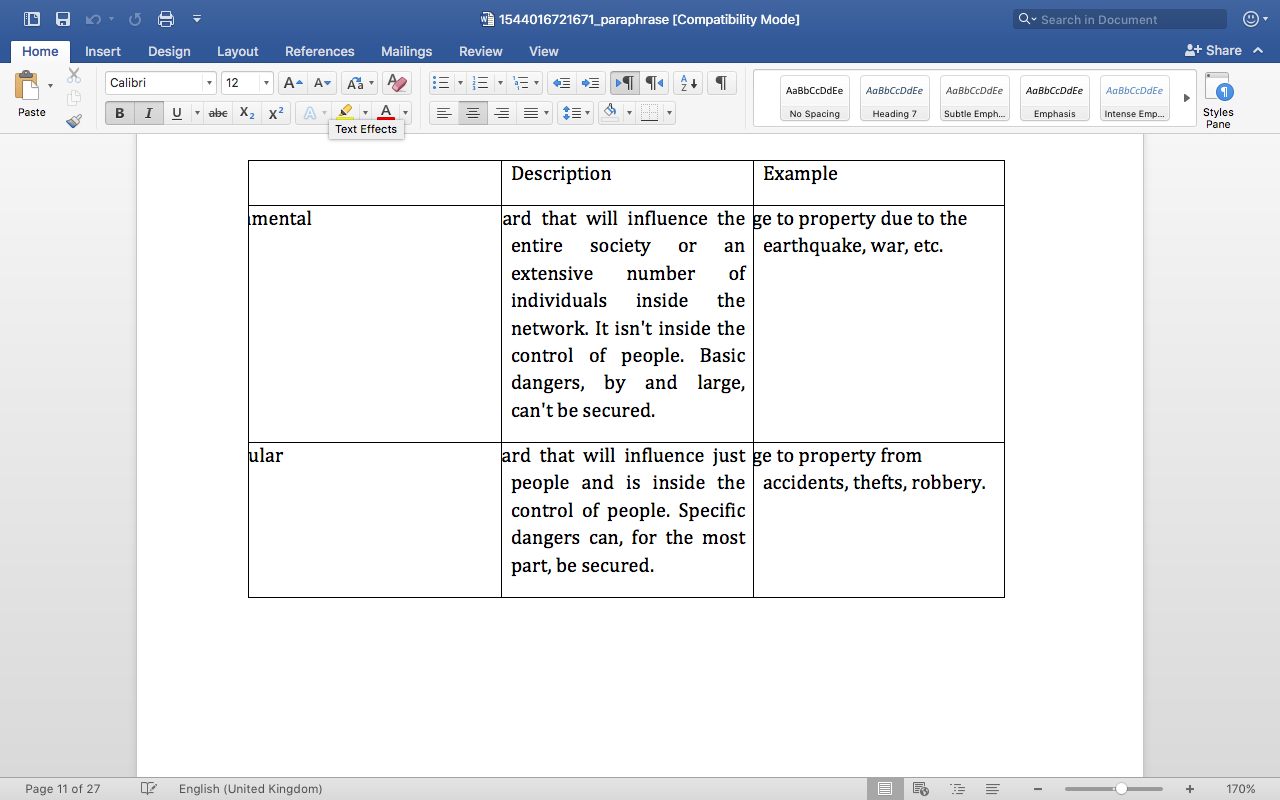Increase font size with large A
The image size is (1280, 800).
coord(292,83)
